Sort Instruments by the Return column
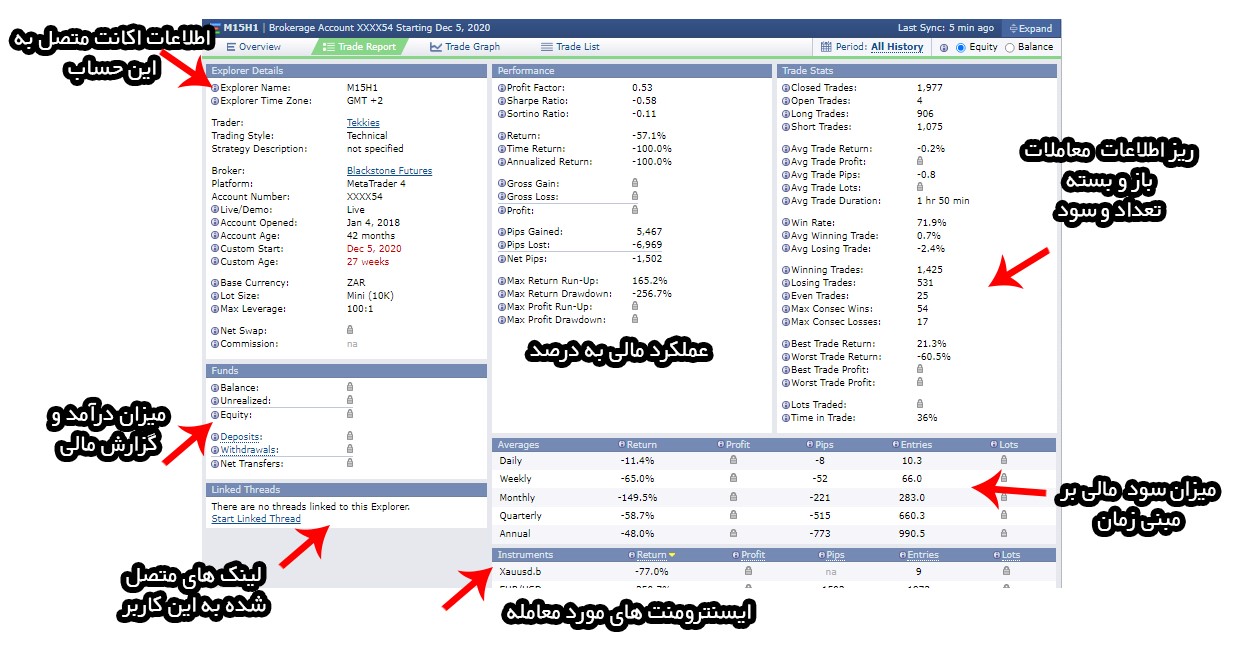1241x654 pixels. [651, 555]
